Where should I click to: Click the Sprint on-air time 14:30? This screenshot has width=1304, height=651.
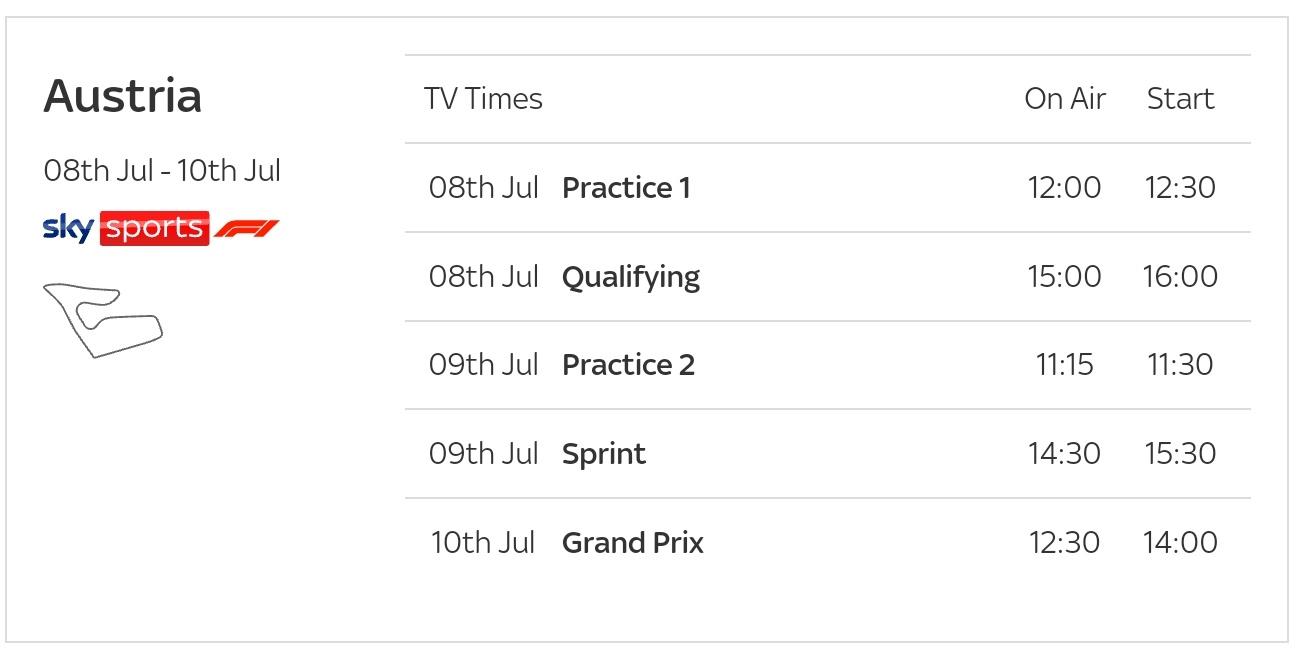(x=1064, y=454)
